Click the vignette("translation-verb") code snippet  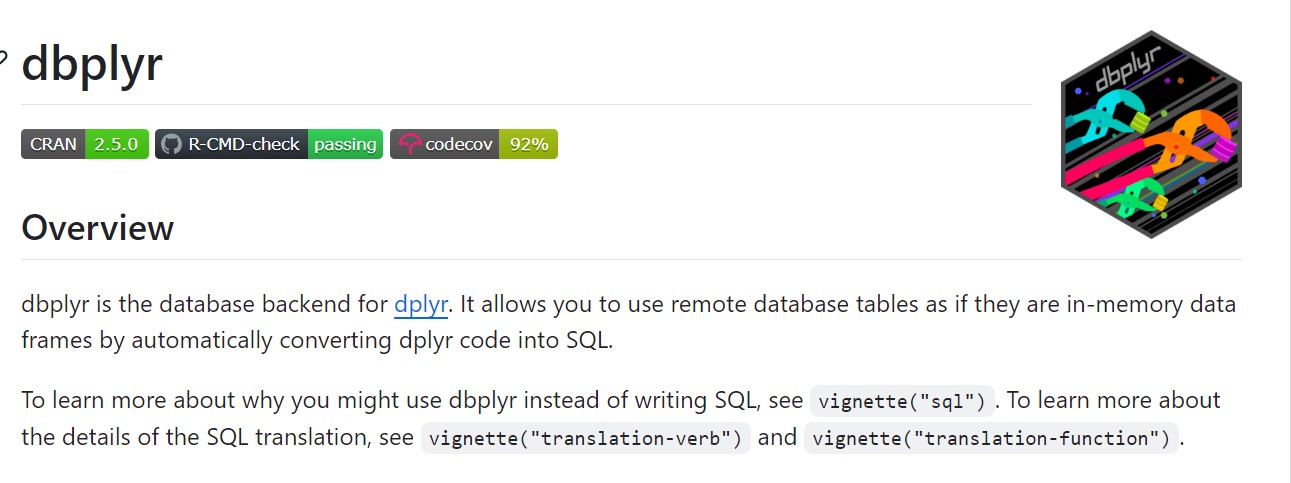(586, 439)
